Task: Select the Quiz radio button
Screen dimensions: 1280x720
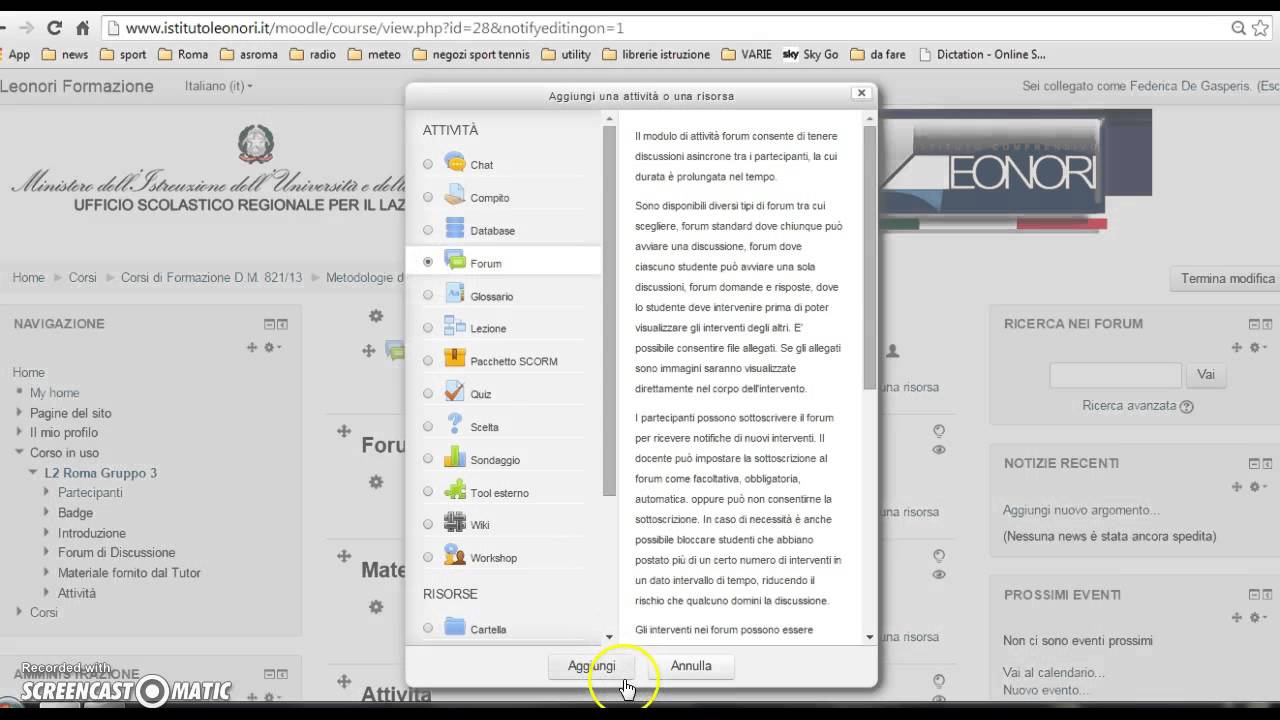Action: tap(428, 394)
